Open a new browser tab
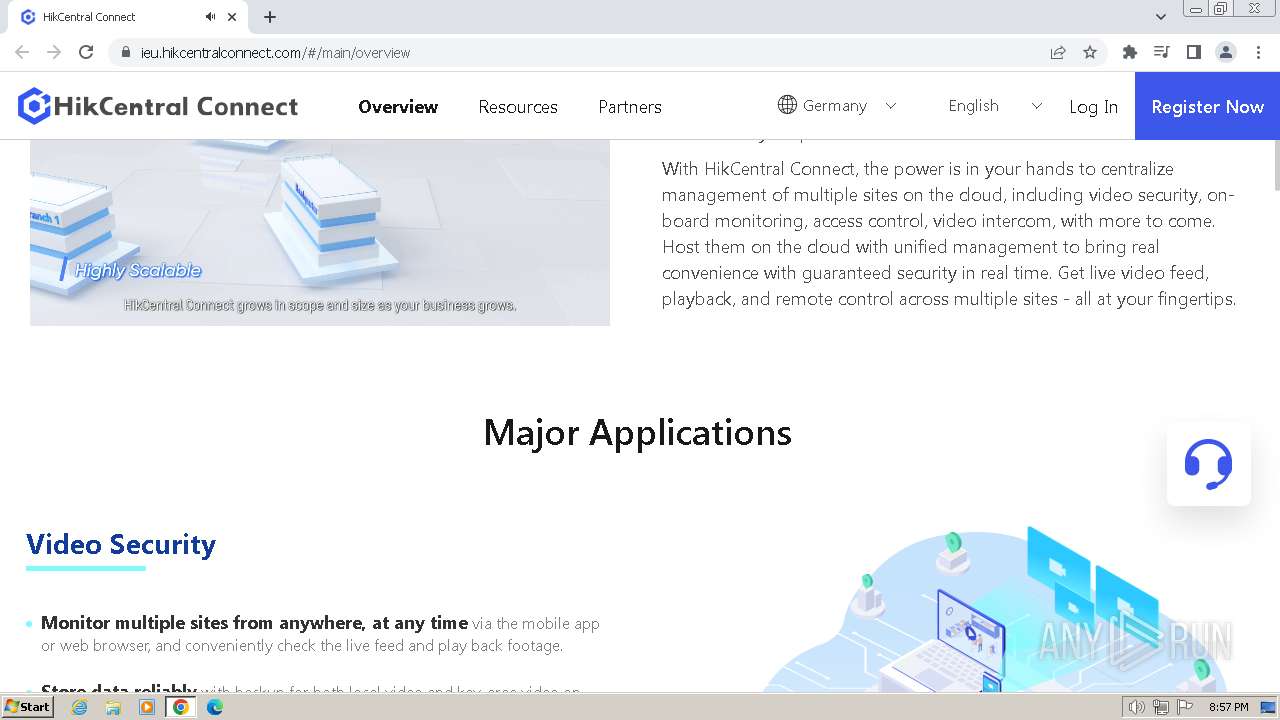 click(270, 17)
